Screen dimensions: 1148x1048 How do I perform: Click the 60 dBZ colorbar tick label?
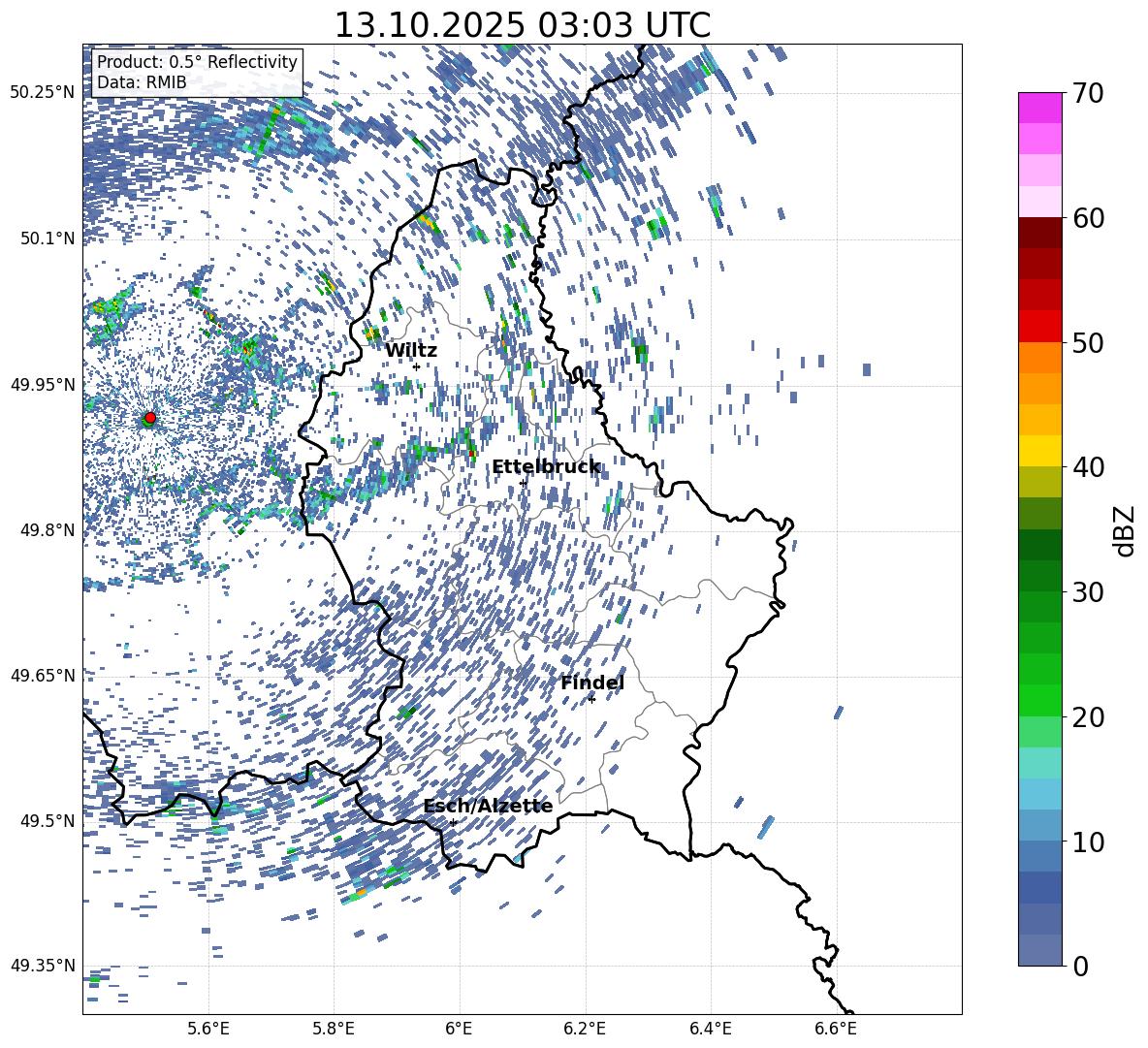1088,218
